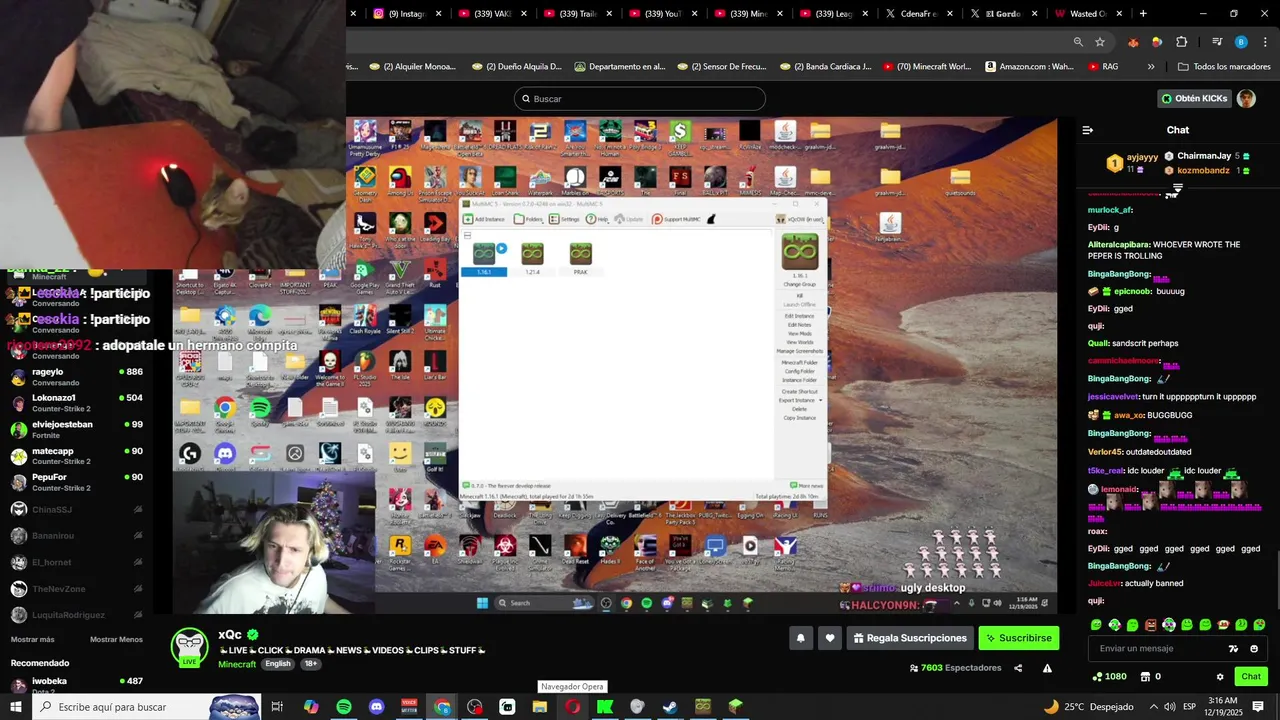Open the xQc channel avatar
The image size is (1280, 720).
189,647
